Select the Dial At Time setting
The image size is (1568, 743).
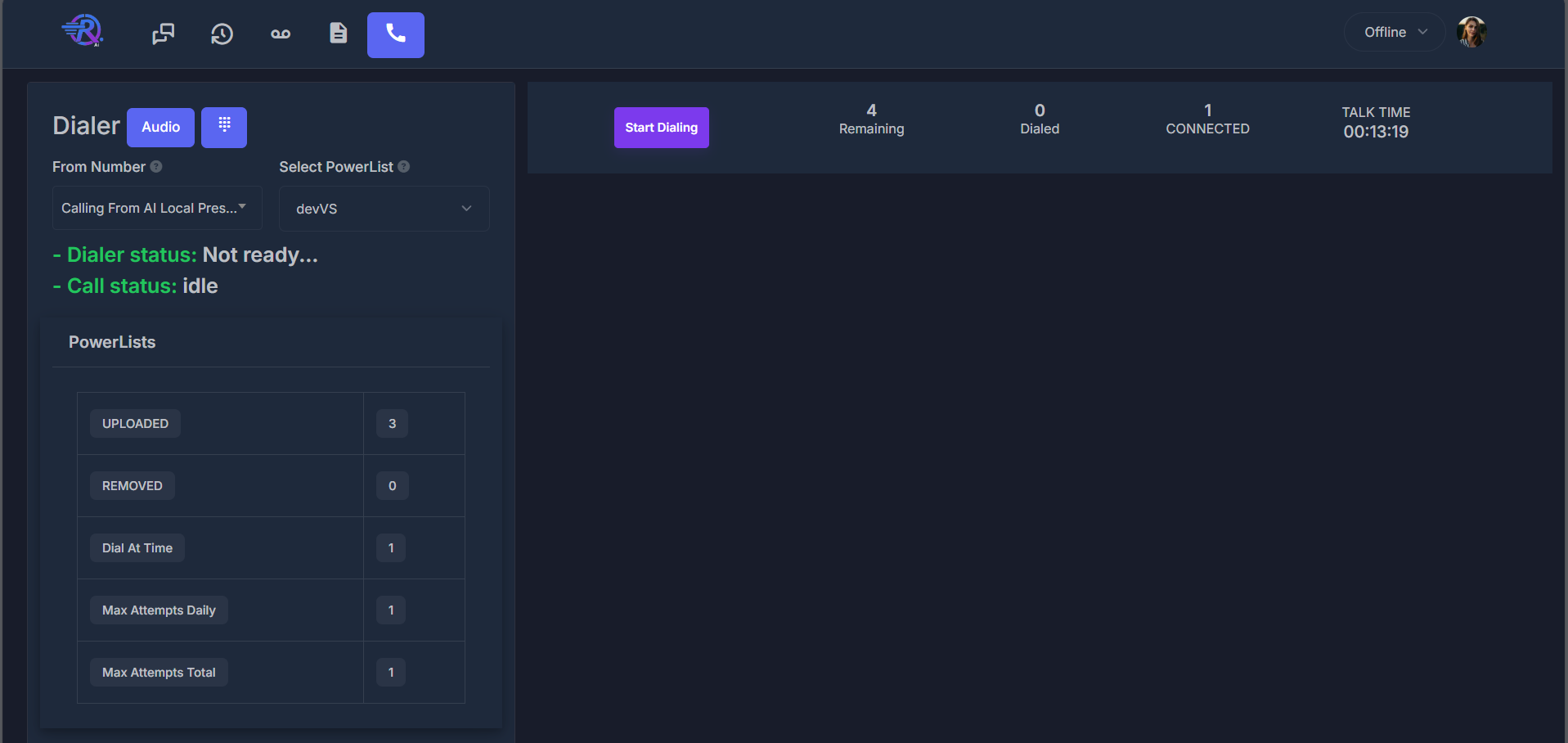[137, 547]
